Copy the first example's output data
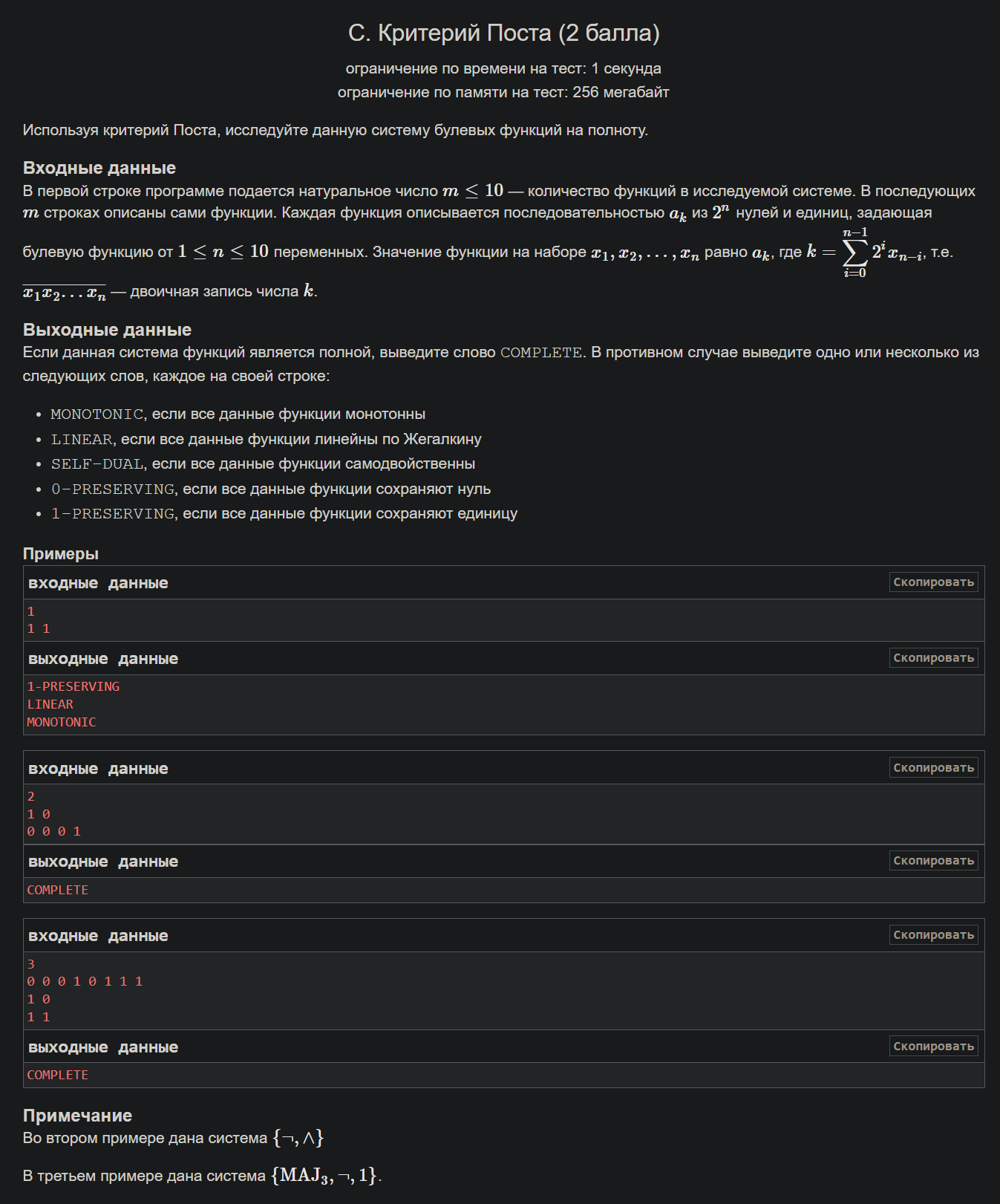The width and height of the screenshot is (1000, 1204). click(933, 658)
